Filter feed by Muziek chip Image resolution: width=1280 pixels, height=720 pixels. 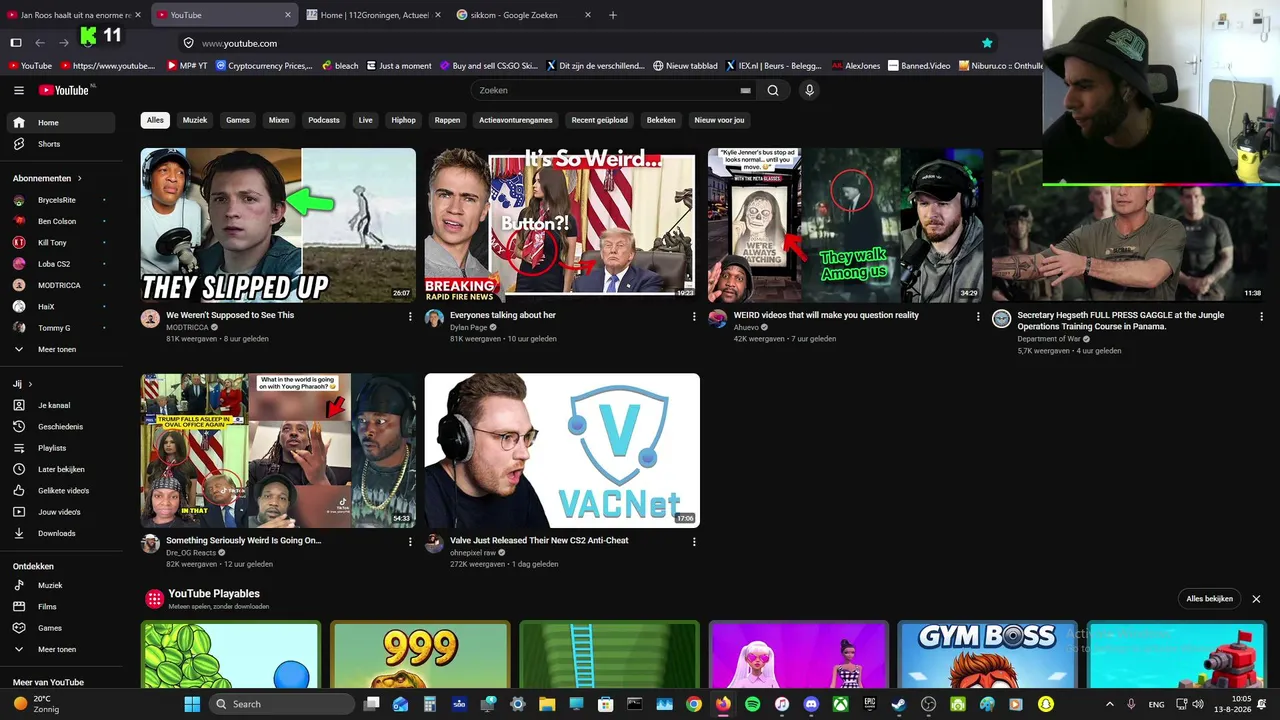(195, 120)
